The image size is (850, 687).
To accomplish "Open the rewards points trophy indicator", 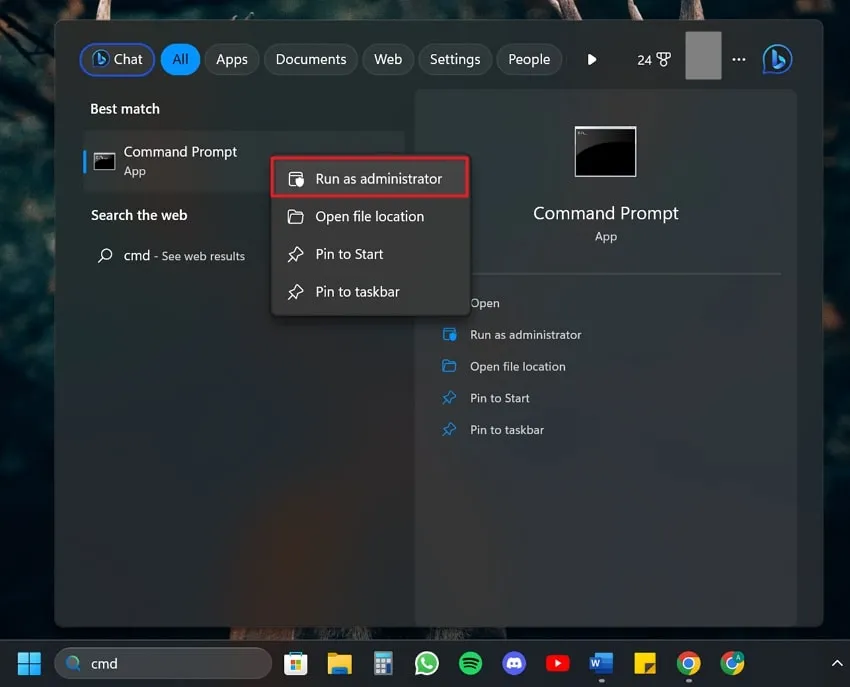I will coord(654,60).
